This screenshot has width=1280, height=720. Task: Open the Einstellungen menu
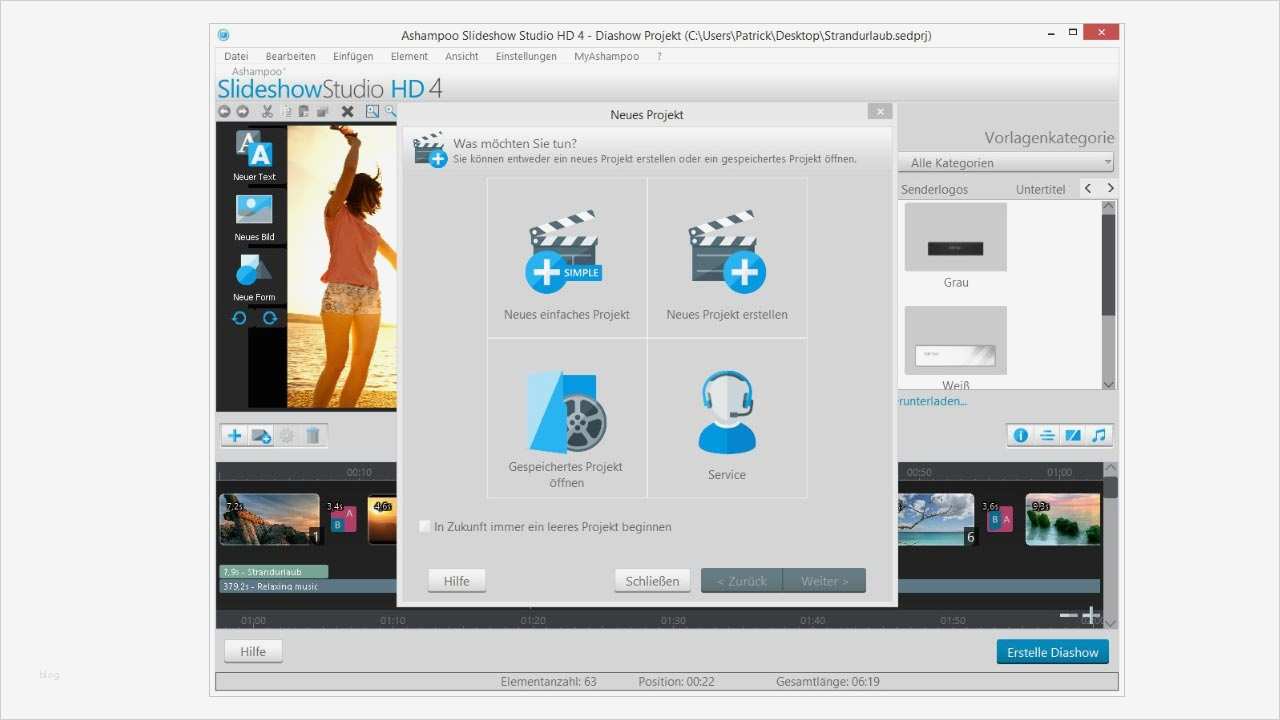click(526, 56)
